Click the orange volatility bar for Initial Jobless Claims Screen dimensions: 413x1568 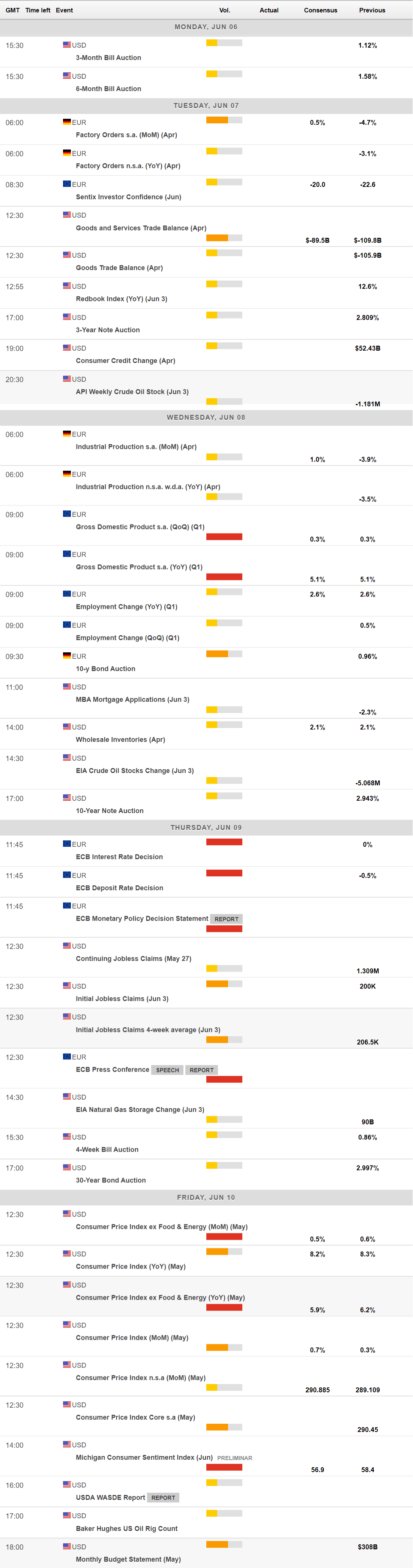click(x=217, y=984)
